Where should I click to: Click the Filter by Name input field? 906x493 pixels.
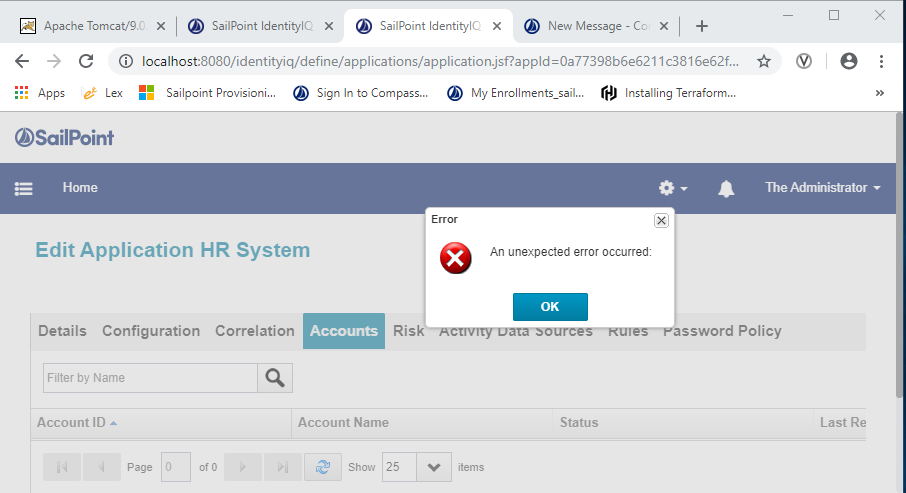click(x=150, y=378)
